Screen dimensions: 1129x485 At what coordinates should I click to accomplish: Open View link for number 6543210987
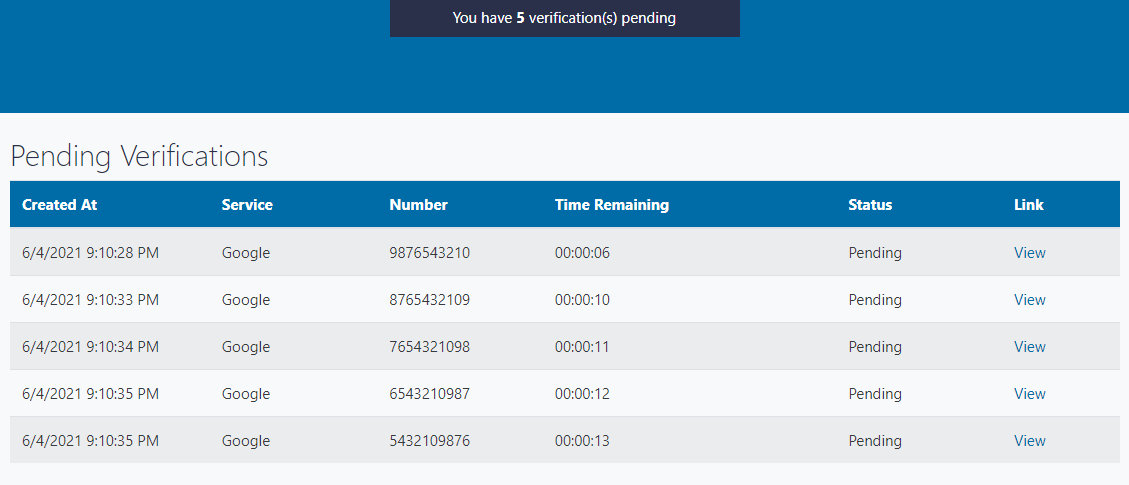coord(1029,394)
